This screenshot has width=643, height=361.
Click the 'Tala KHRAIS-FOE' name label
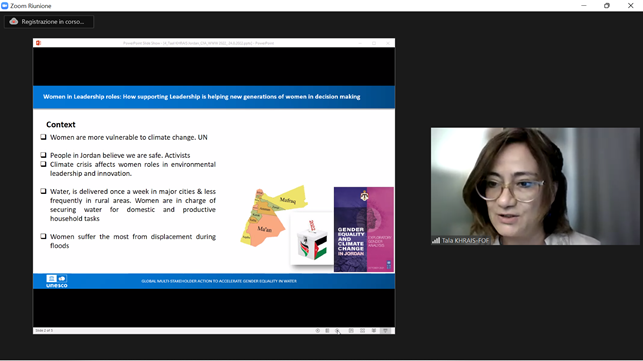(465, 241)
